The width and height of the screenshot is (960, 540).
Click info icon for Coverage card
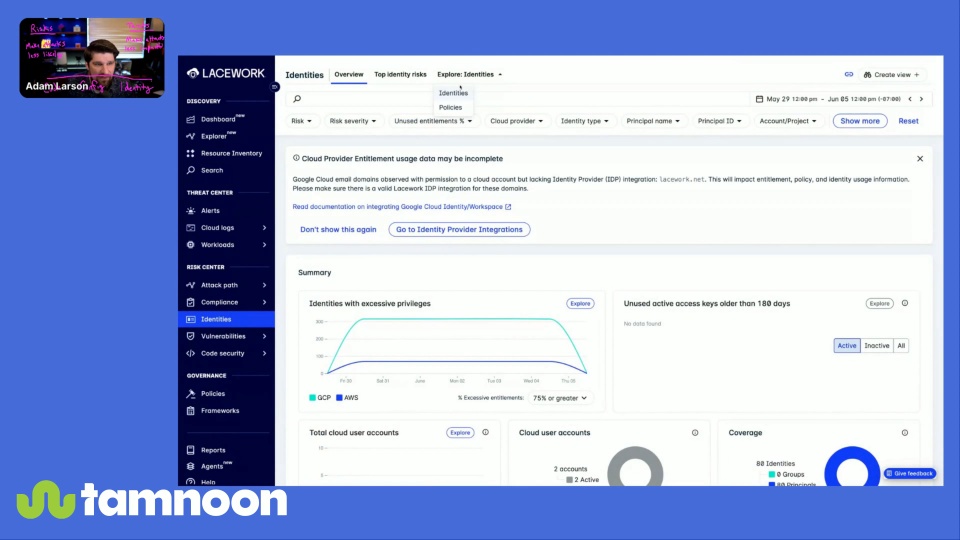pyautogui.click(x=905, y=433)
